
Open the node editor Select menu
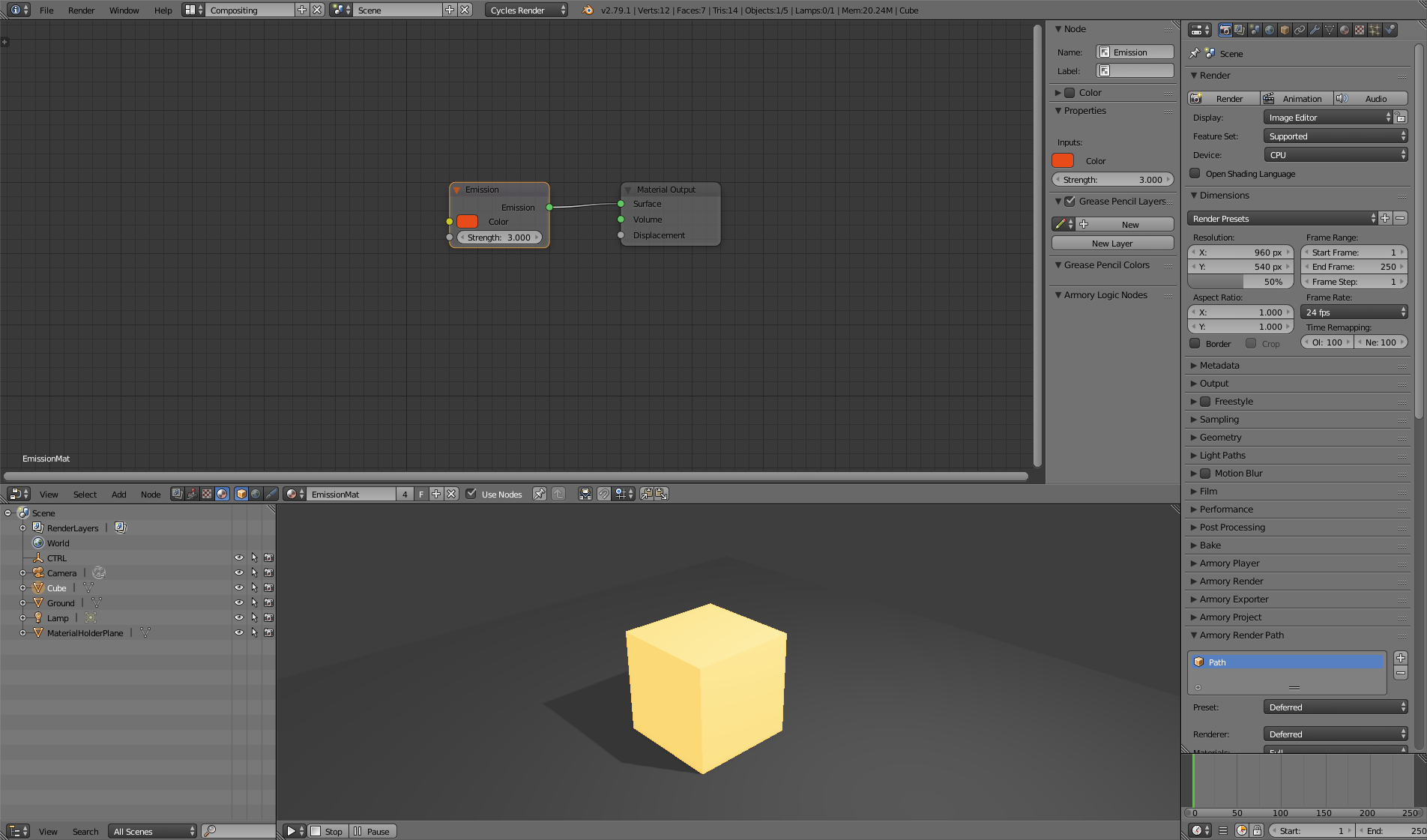point(85,495)
